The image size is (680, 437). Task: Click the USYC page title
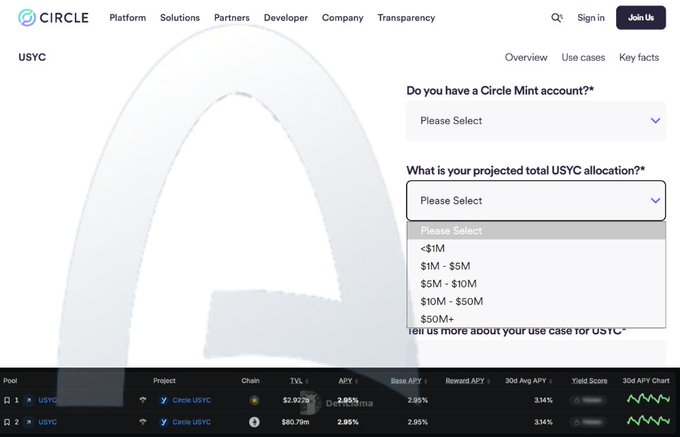[32, 57]
